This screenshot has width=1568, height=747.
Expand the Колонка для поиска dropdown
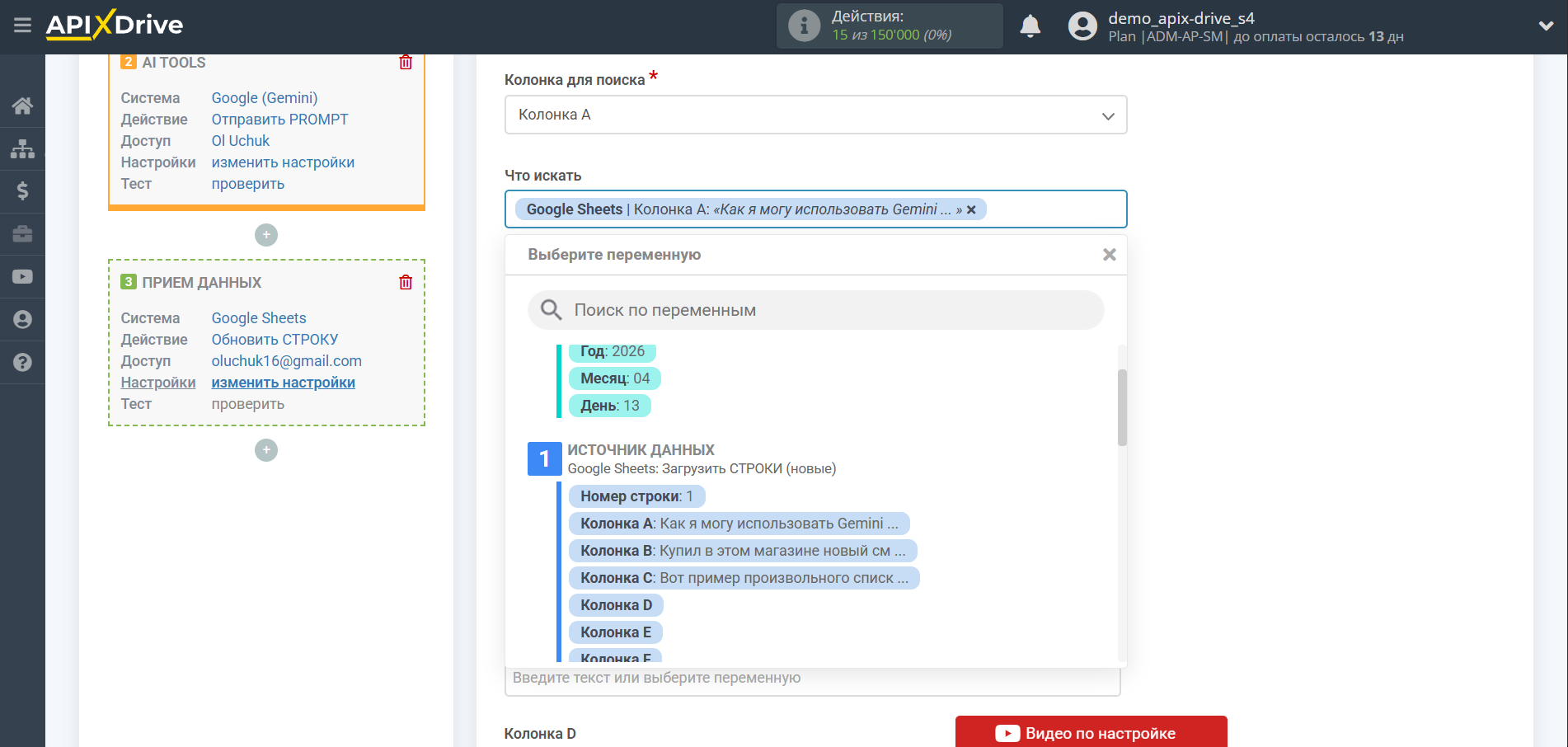[x=815, y=115]
